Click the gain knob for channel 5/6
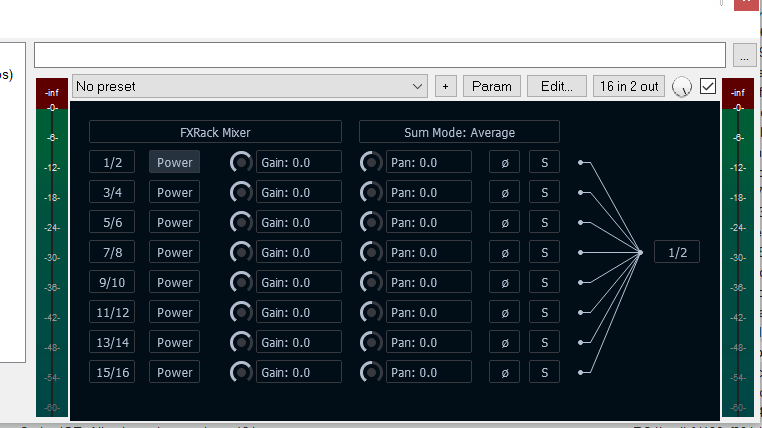Viewport: 762px width, 428px height. [x=241, y=223]
